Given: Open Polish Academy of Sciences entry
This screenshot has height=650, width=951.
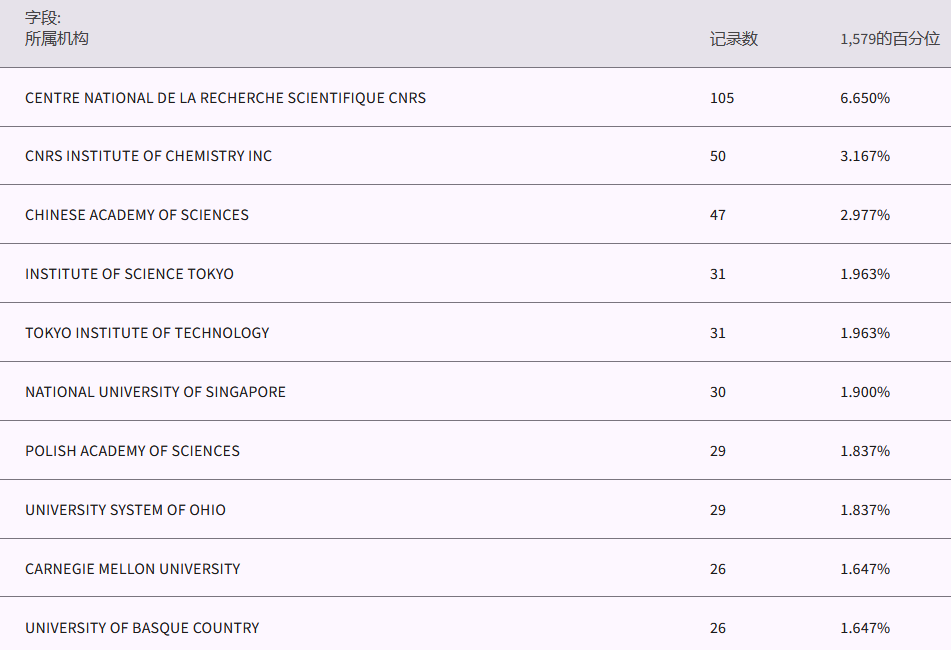Looking at the screenshot, I should click(x=132, y=451).
